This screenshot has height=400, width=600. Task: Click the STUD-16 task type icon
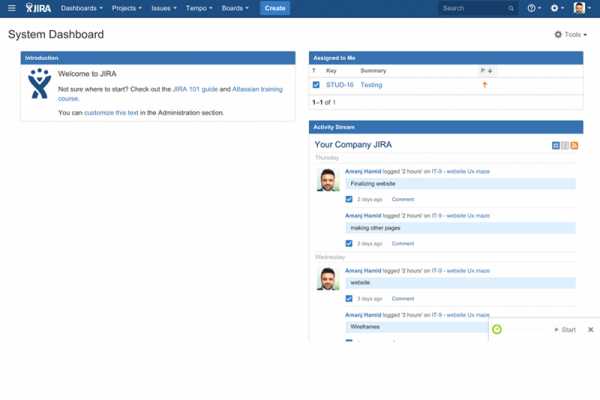[x=316, y=85]
